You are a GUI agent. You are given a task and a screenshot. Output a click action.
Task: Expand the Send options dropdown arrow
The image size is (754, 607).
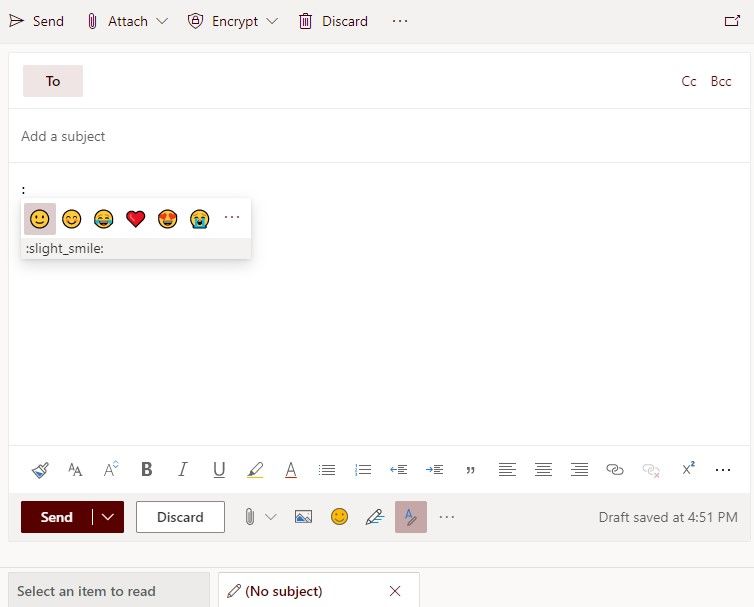coord(108,517)
